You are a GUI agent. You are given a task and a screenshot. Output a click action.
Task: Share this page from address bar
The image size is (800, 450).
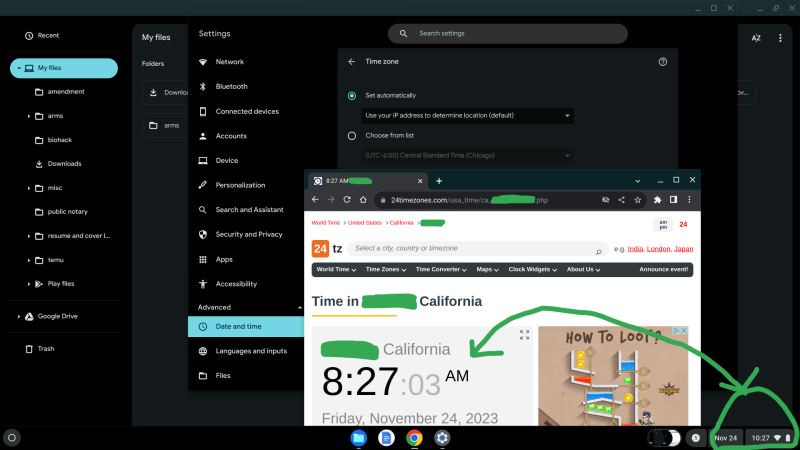click(621, 200)
